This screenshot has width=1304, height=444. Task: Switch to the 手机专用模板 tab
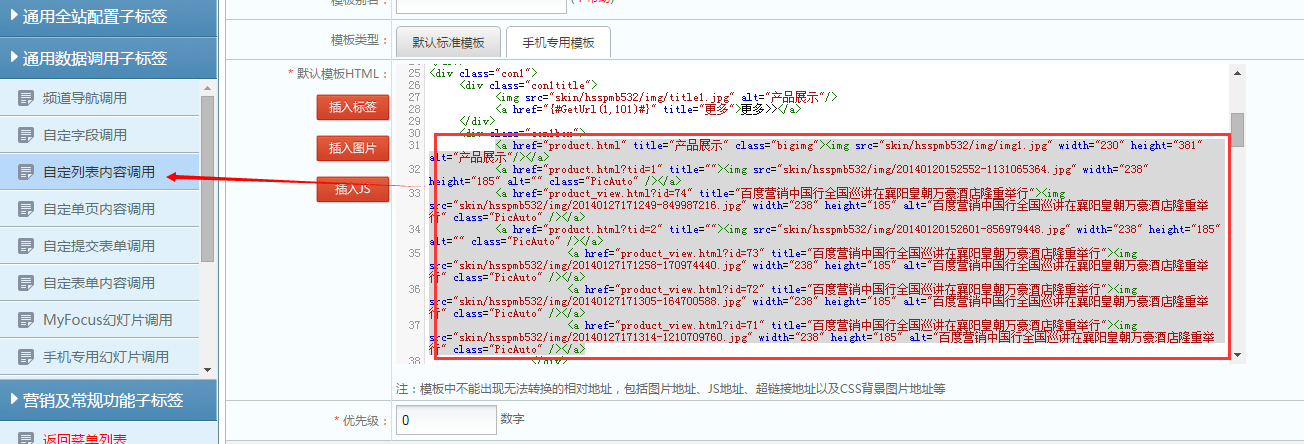pos(550,42)
